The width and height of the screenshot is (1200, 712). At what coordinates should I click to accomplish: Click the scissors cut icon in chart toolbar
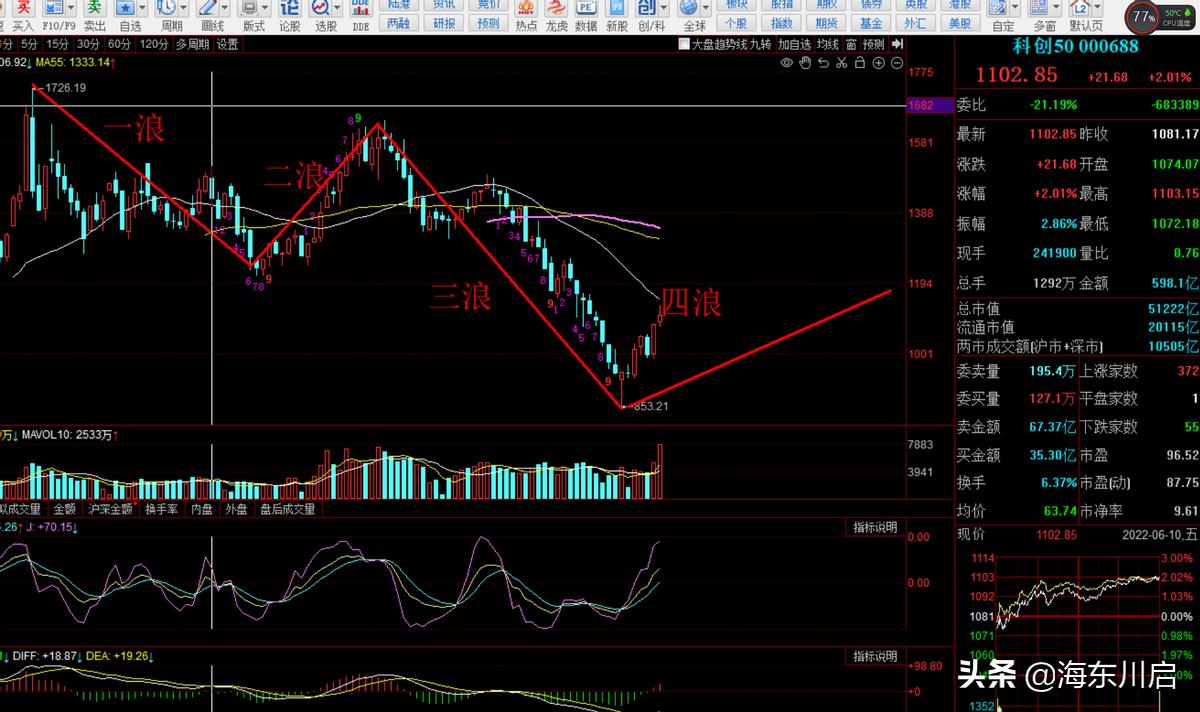pyautogui.click(x=842, y=63)
